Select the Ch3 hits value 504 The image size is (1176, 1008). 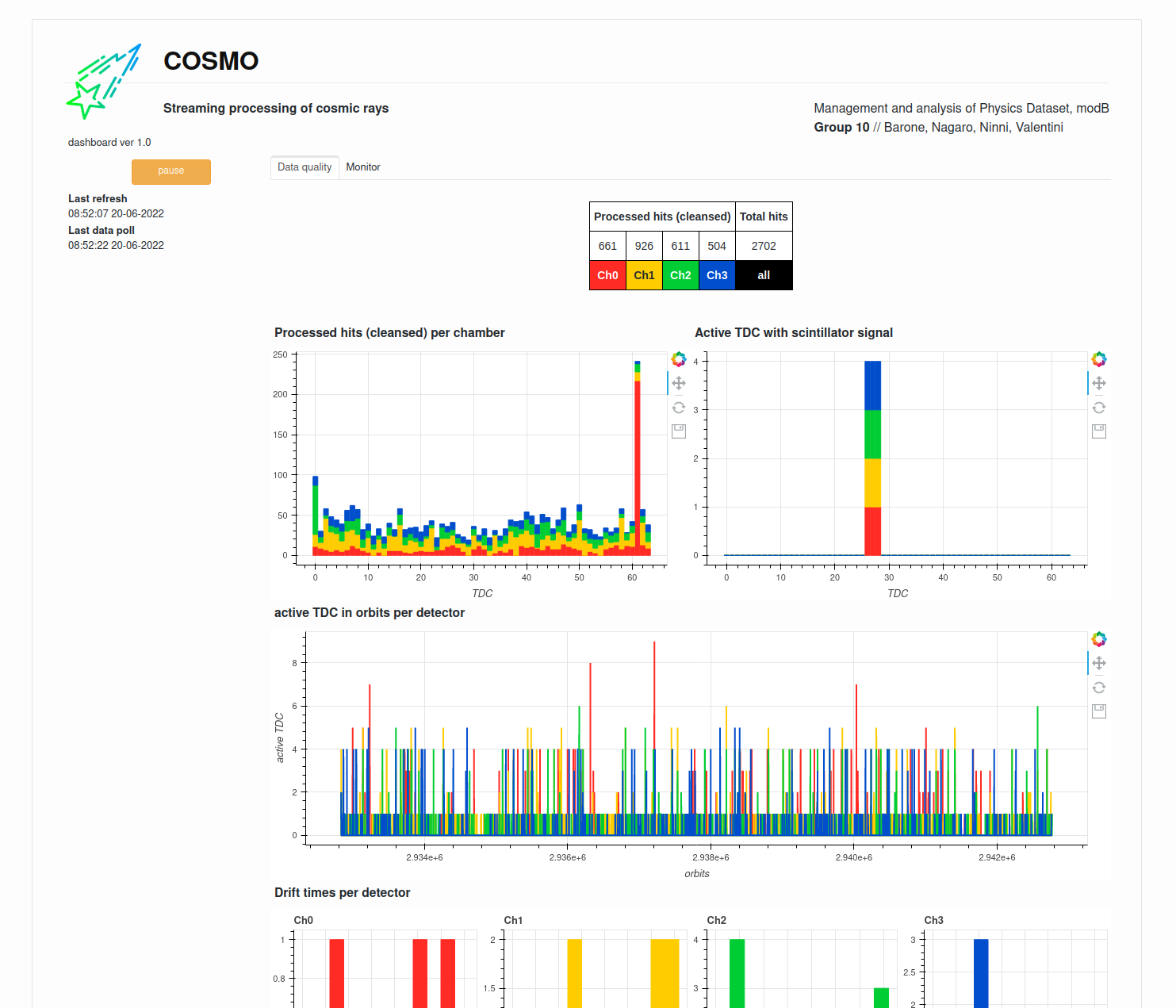717,246
